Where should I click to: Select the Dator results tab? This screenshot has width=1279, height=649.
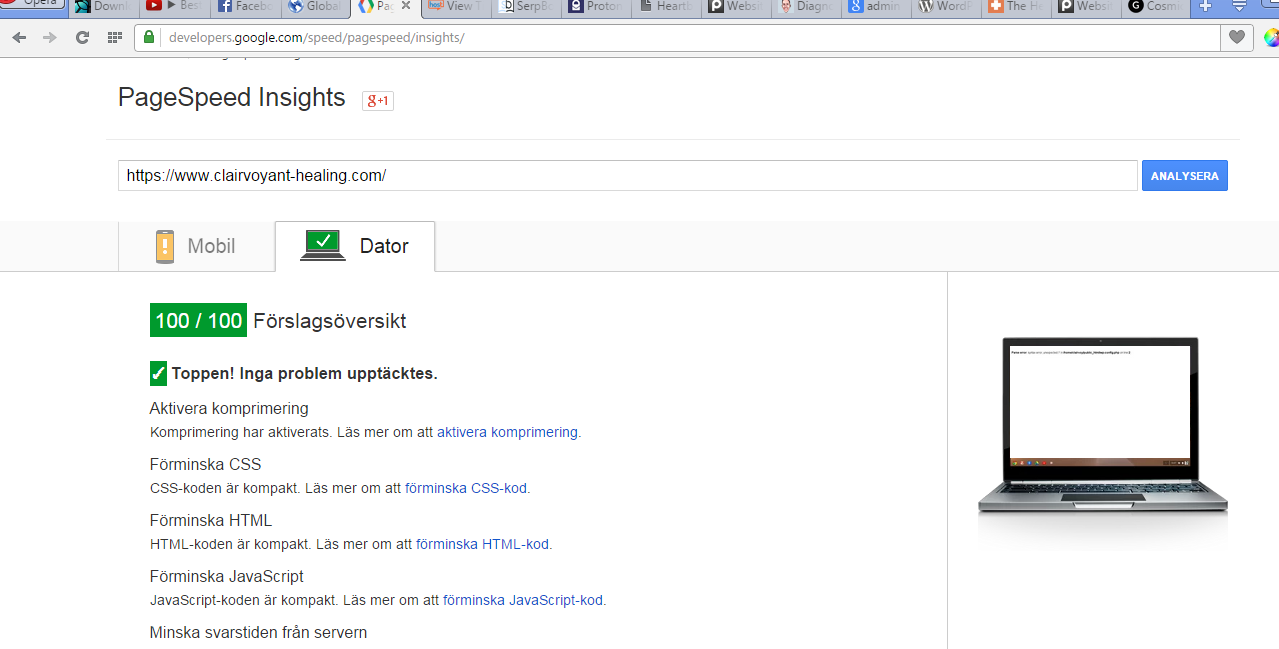tap(355, 246)
